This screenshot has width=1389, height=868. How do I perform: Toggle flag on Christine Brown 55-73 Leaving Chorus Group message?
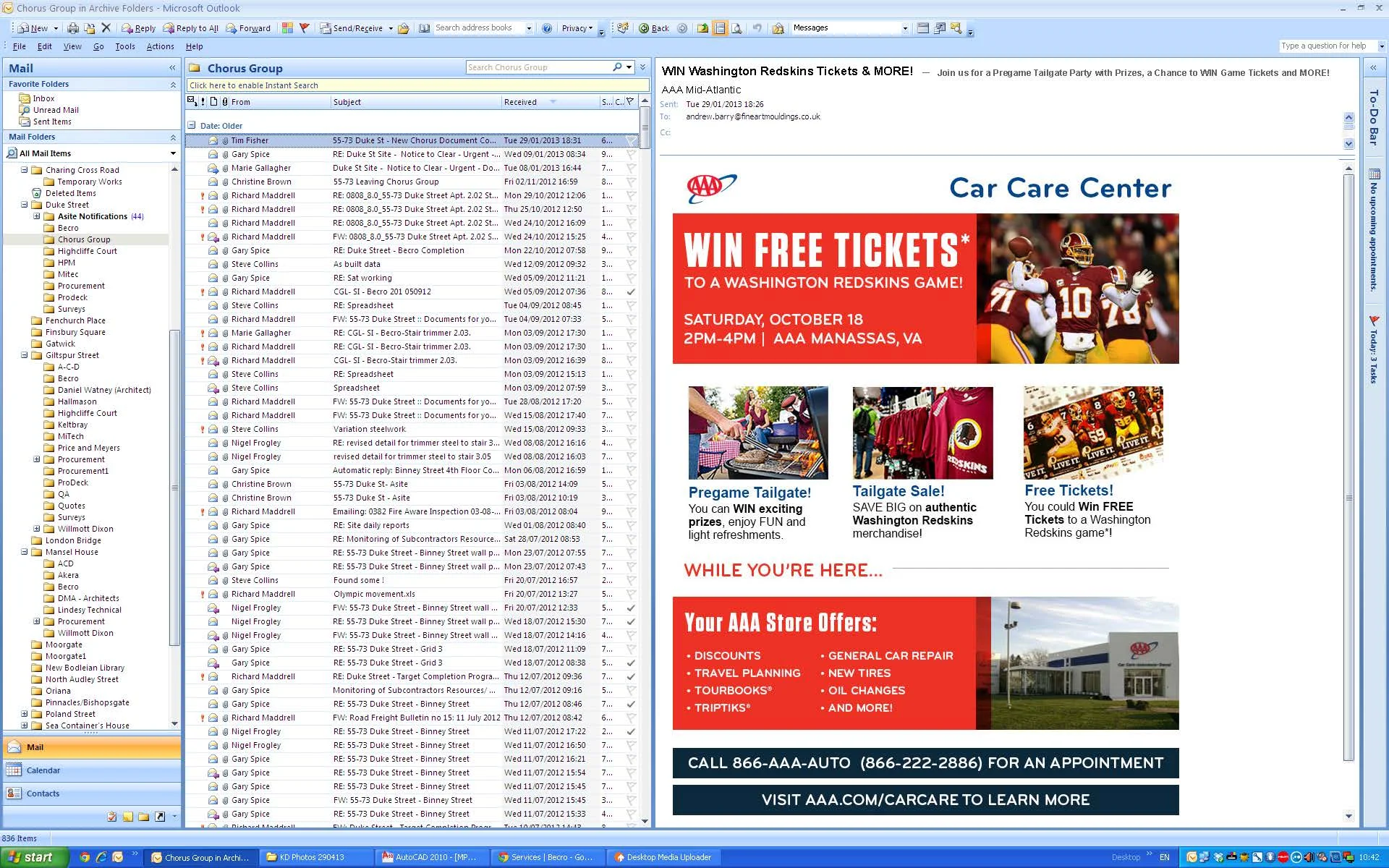(631, 182)
